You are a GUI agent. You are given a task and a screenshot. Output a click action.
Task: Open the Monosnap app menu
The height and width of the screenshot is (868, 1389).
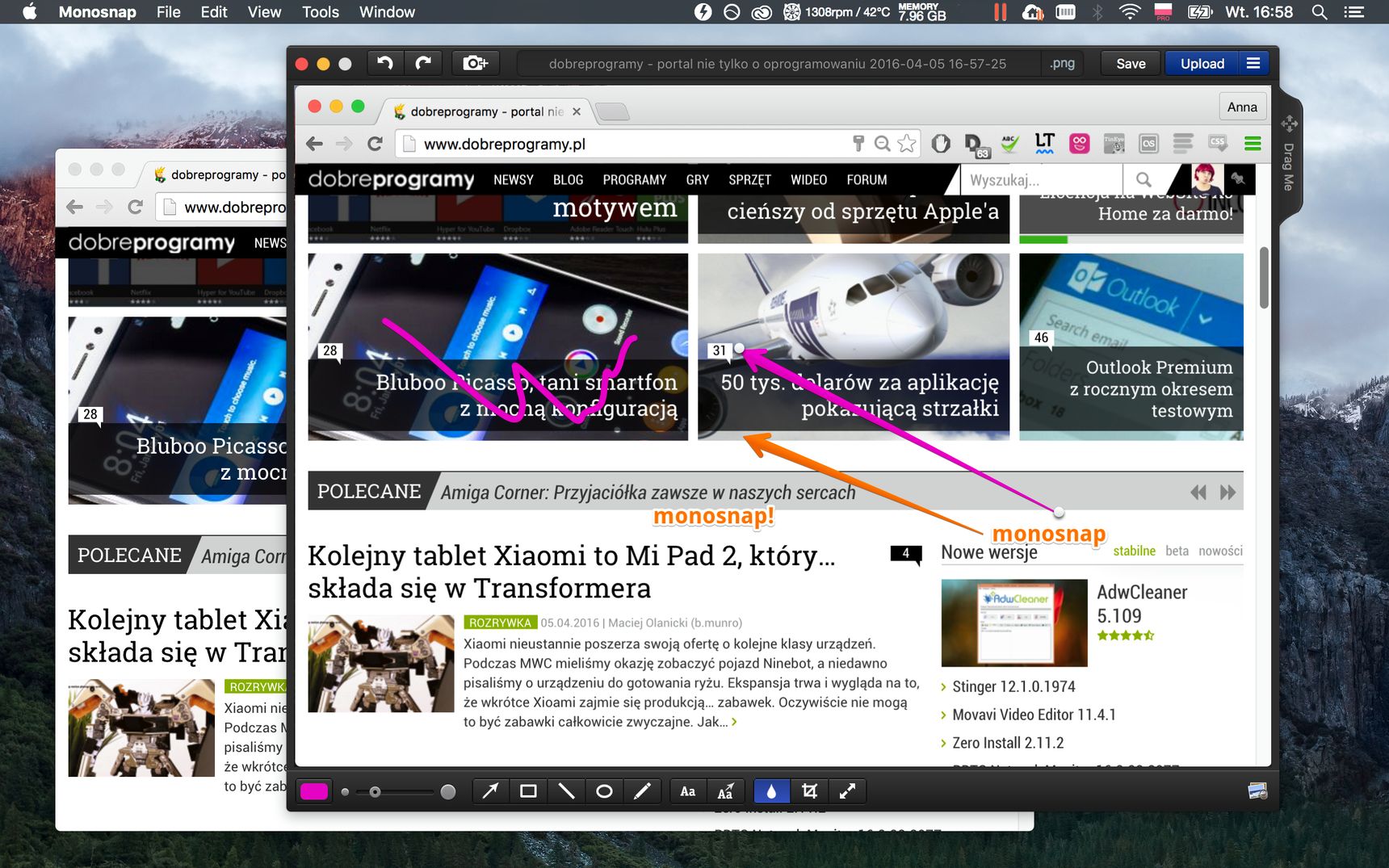click(x=97, y=12)
